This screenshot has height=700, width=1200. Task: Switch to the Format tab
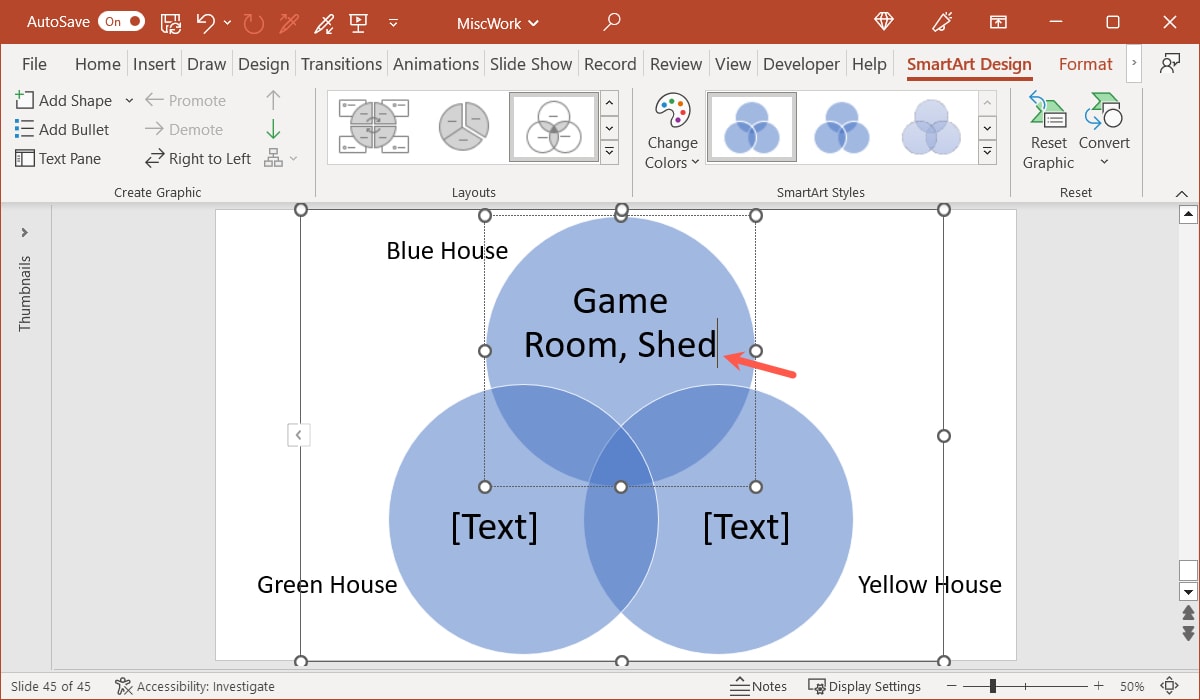click(1085, 63)
